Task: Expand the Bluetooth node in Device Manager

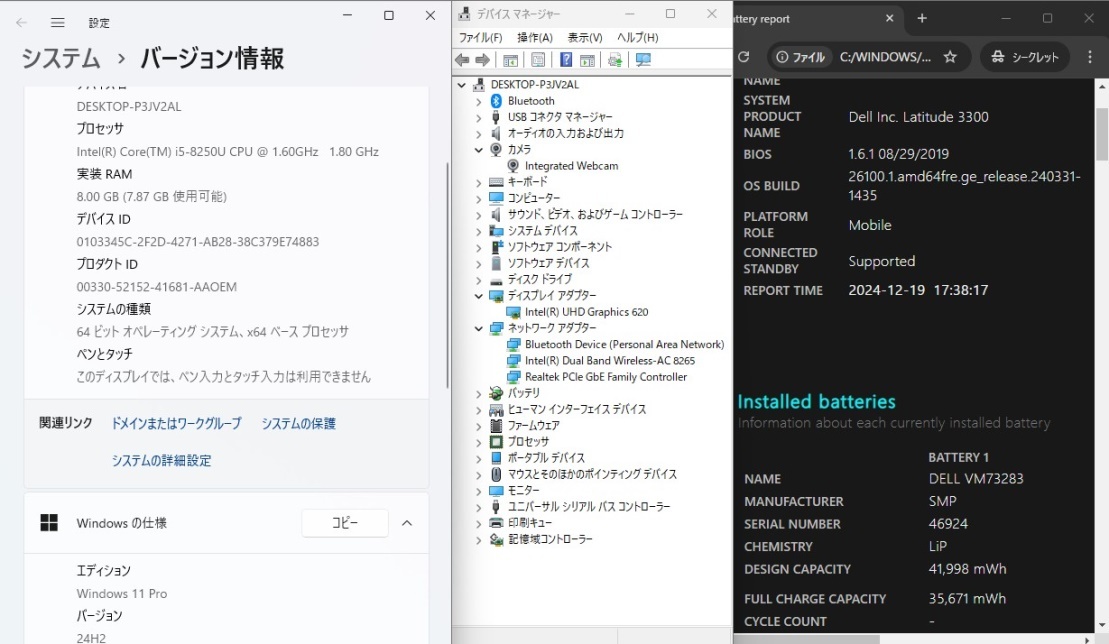Action: tap(479, 101)
